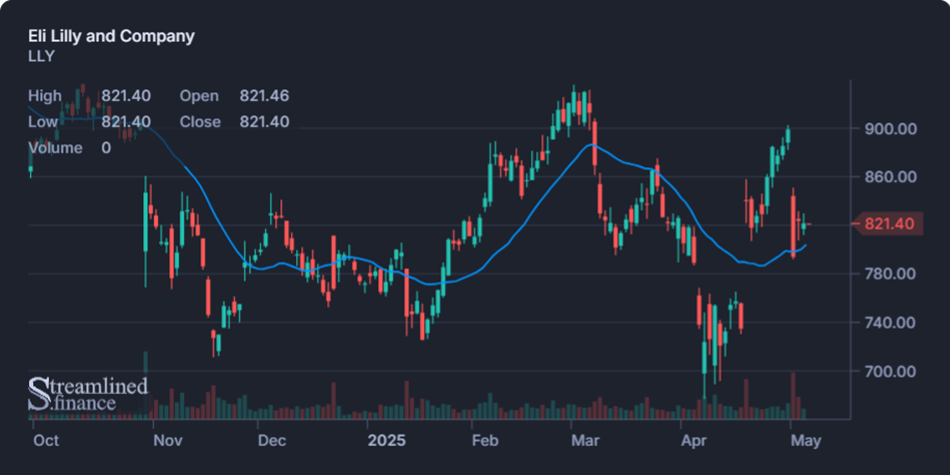Click the 821.40 current price tag

(x=889, y=224)
